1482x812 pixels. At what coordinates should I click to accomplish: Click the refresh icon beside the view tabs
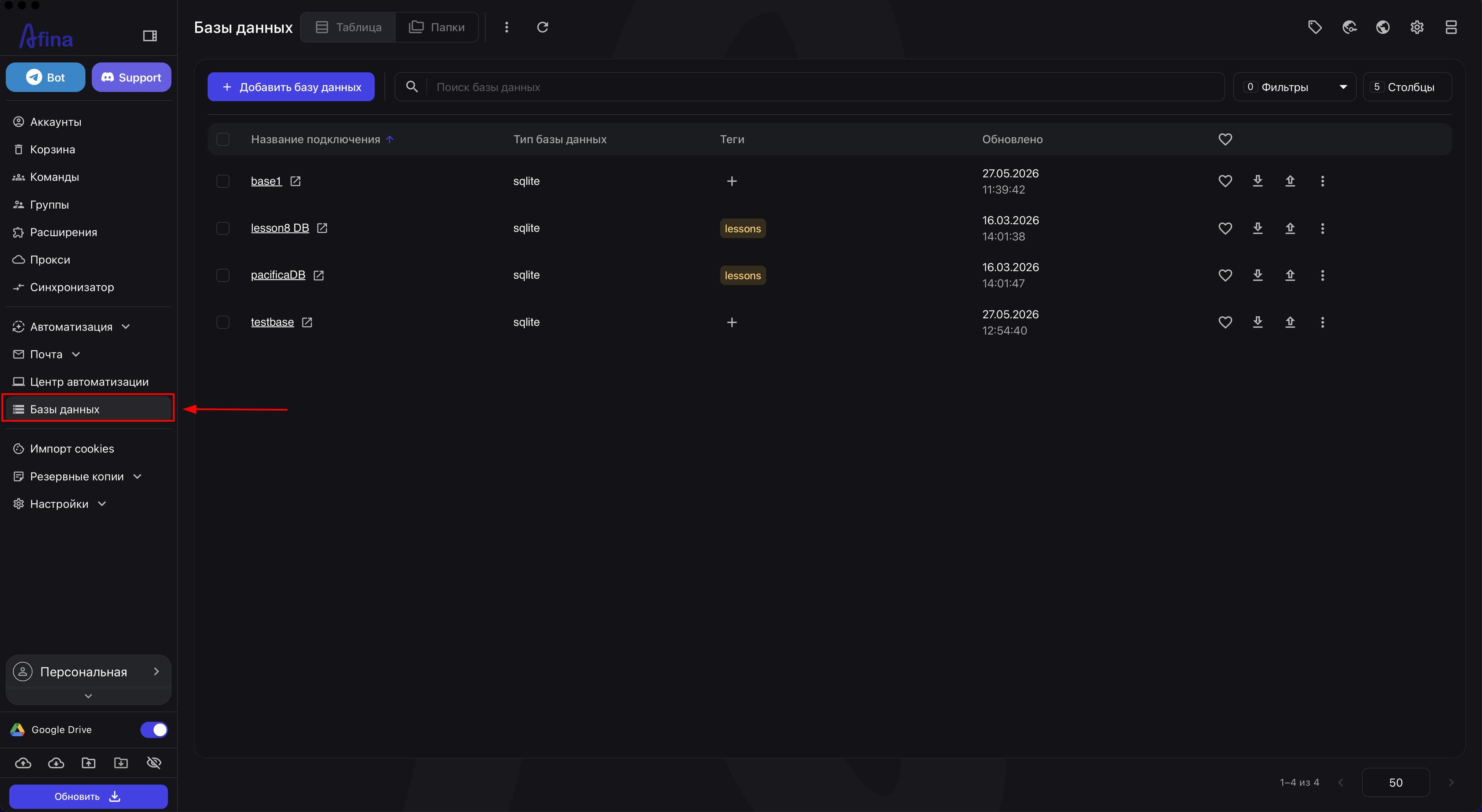pyautogui.click(x=543, y=27)
